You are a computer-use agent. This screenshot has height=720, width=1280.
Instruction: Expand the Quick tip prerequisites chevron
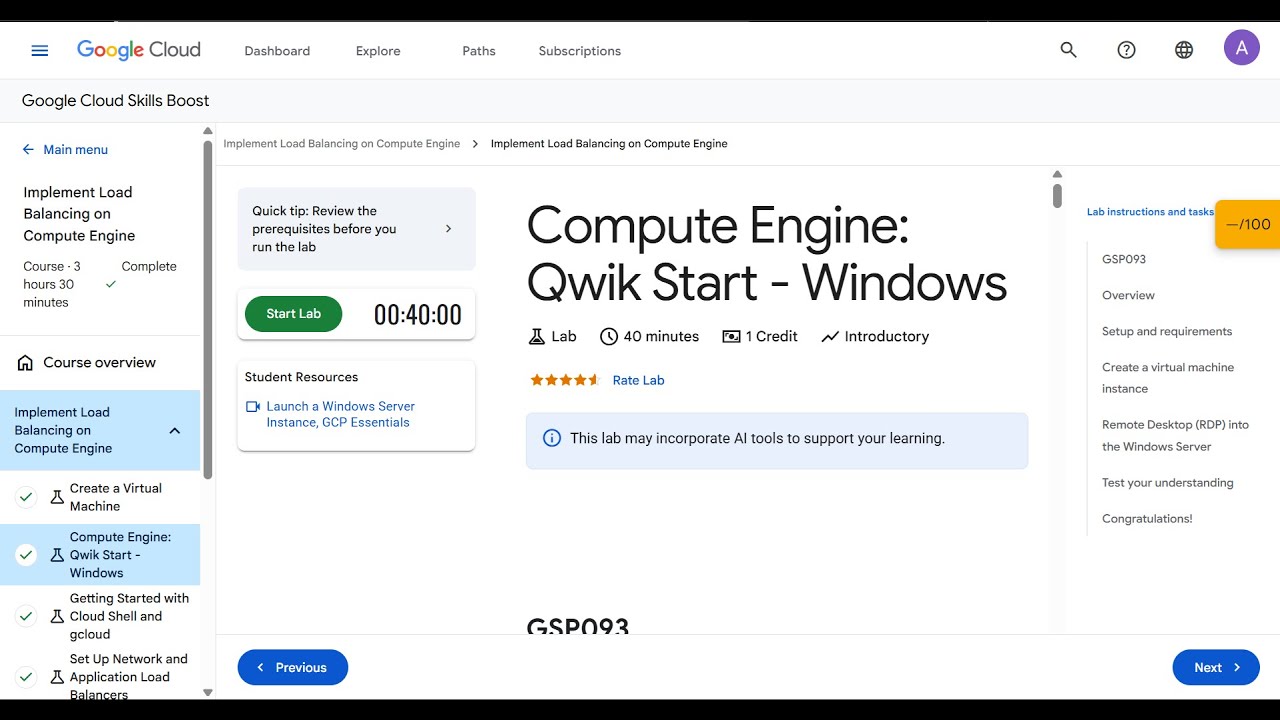pyautogui.click(x=448, y=229)
